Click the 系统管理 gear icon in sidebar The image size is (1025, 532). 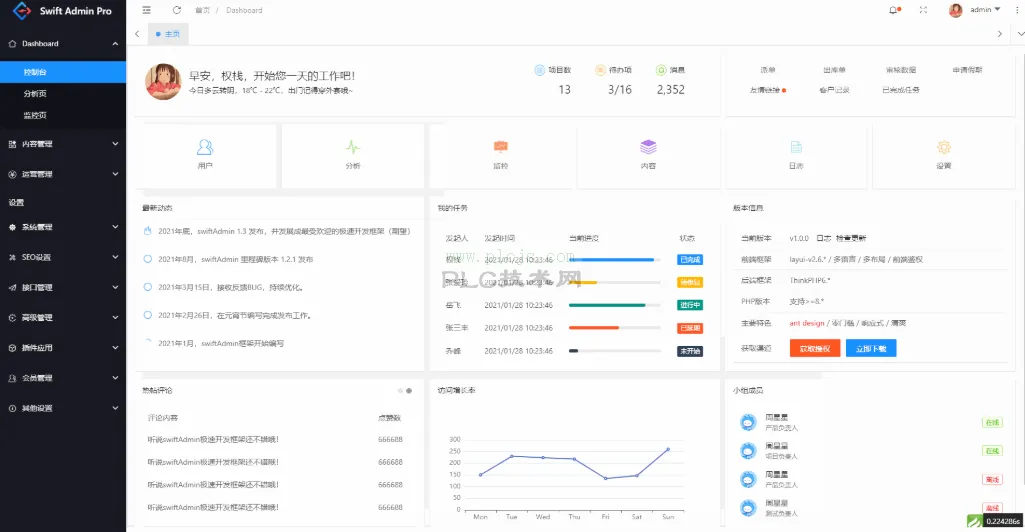12,227
